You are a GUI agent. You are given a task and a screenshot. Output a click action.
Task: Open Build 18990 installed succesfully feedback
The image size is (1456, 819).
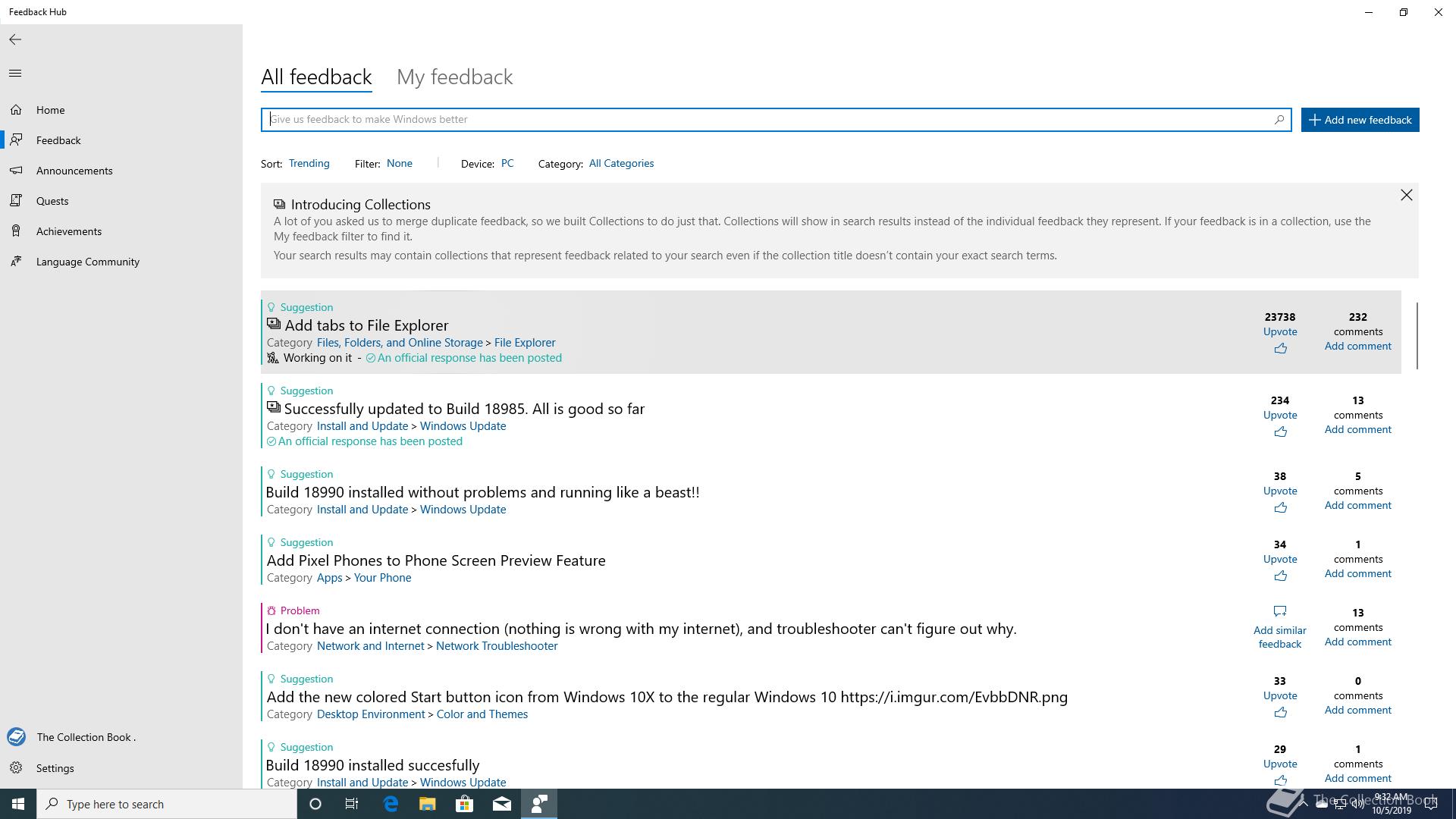pos(373,765)
